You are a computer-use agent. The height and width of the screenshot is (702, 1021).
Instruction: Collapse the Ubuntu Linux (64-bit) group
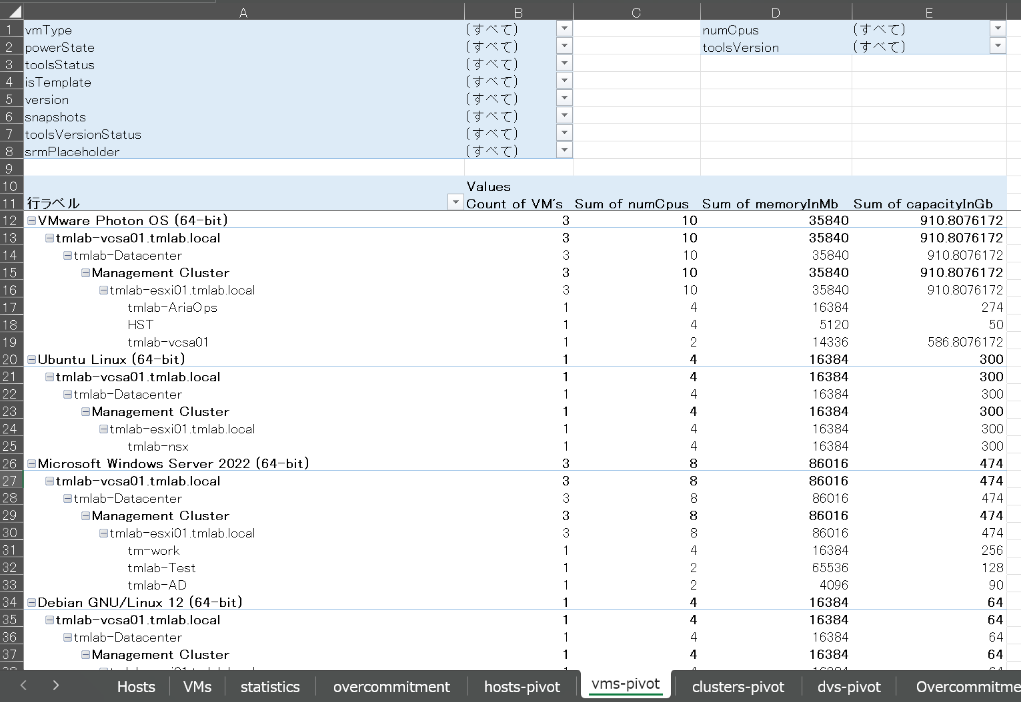point(31,360)
